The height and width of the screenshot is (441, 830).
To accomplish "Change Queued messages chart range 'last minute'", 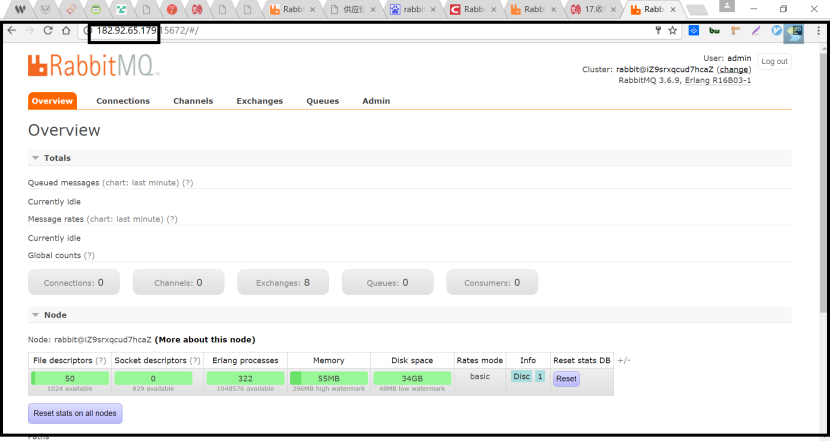I will coord(155,183).
